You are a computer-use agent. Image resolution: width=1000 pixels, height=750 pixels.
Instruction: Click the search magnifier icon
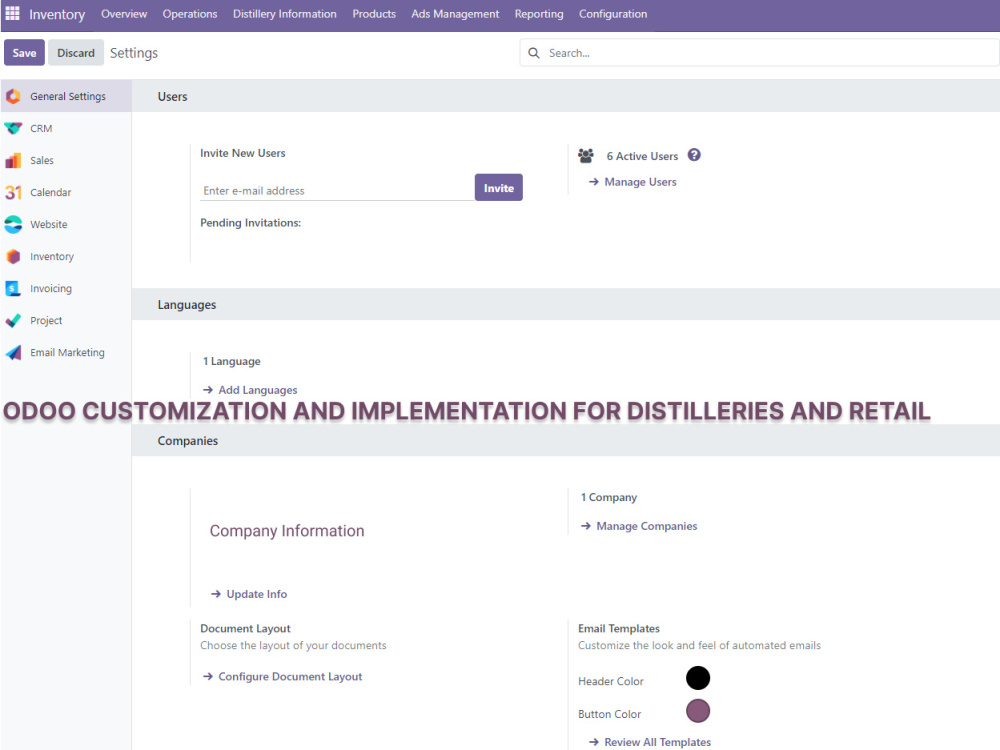click(534, 53)
